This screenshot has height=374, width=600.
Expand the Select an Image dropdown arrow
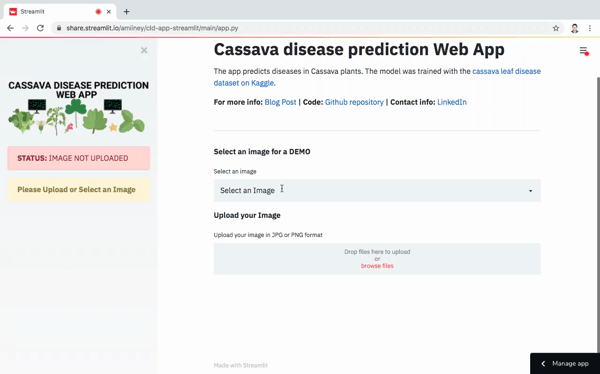pos(530,191)
